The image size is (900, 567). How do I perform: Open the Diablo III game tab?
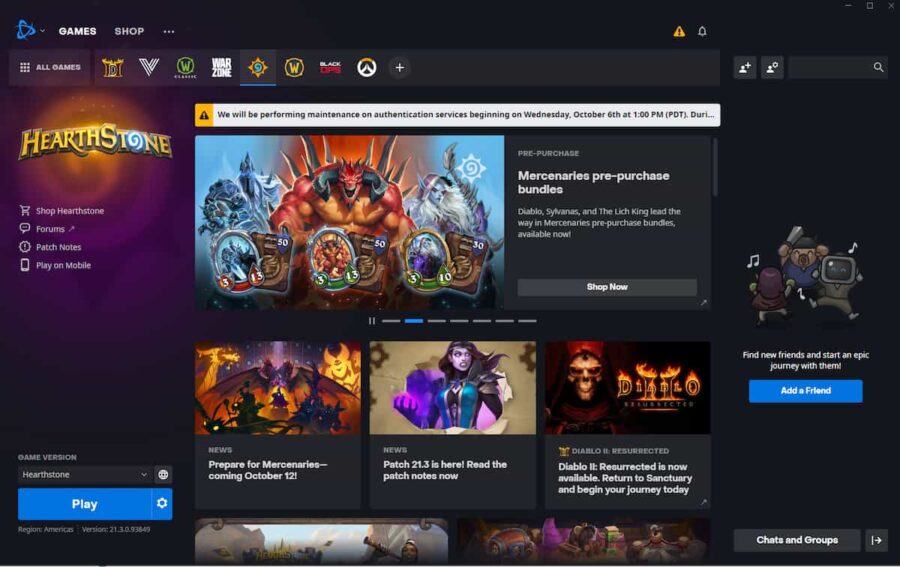112,68
